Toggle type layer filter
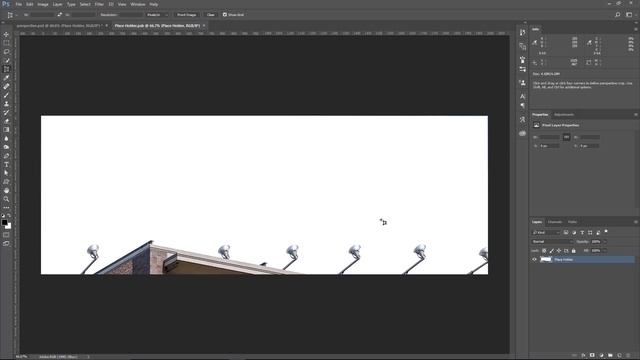The width and height of the screenshot is (640, 360). click(582, 233)
